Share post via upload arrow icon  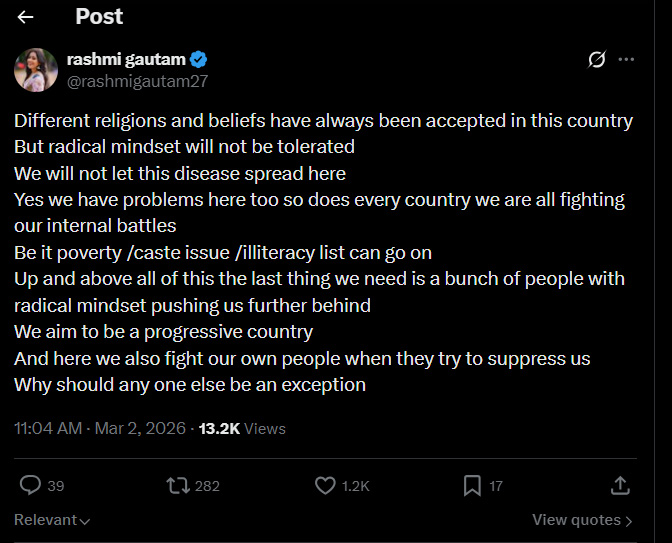(620, 486)
